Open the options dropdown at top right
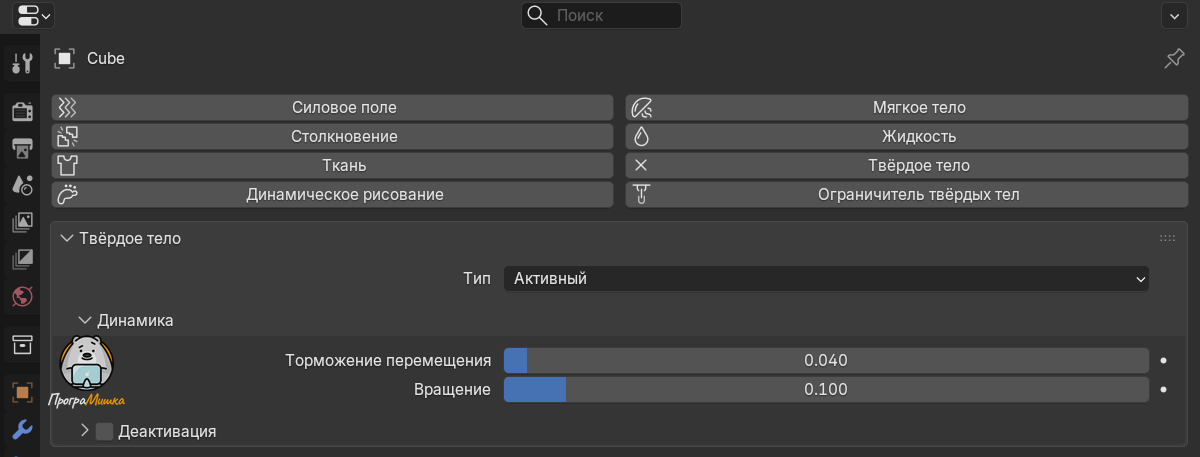 [x=1173, y=15]
